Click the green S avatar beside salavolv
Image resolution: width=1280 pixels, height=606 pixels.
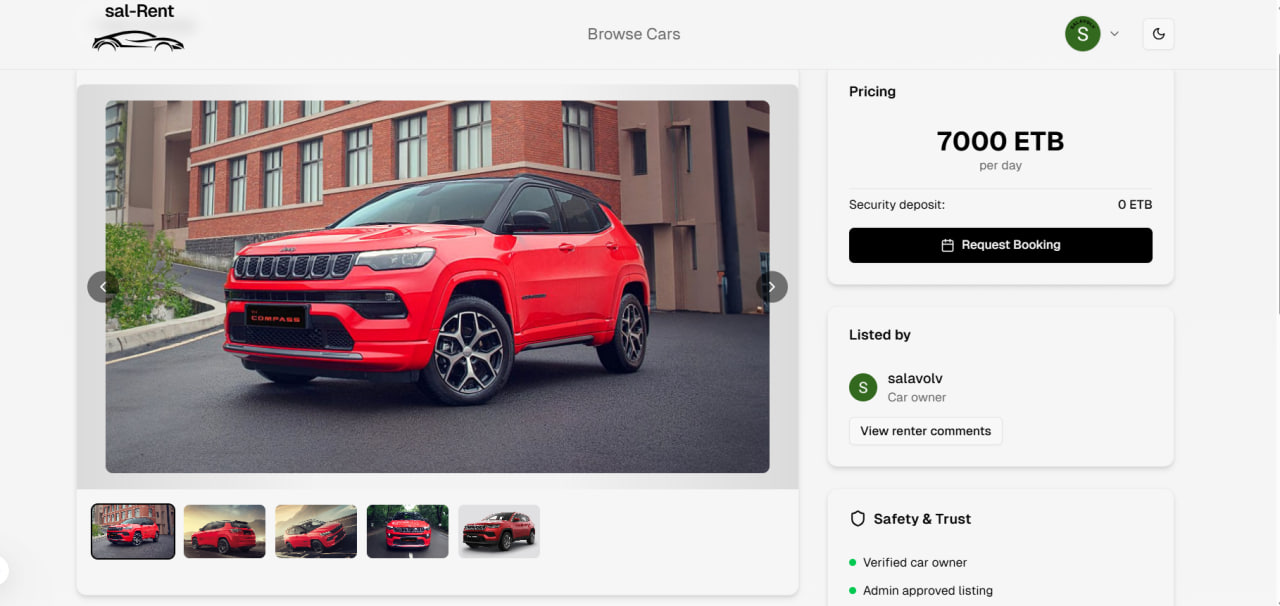(x=862, y=387)
